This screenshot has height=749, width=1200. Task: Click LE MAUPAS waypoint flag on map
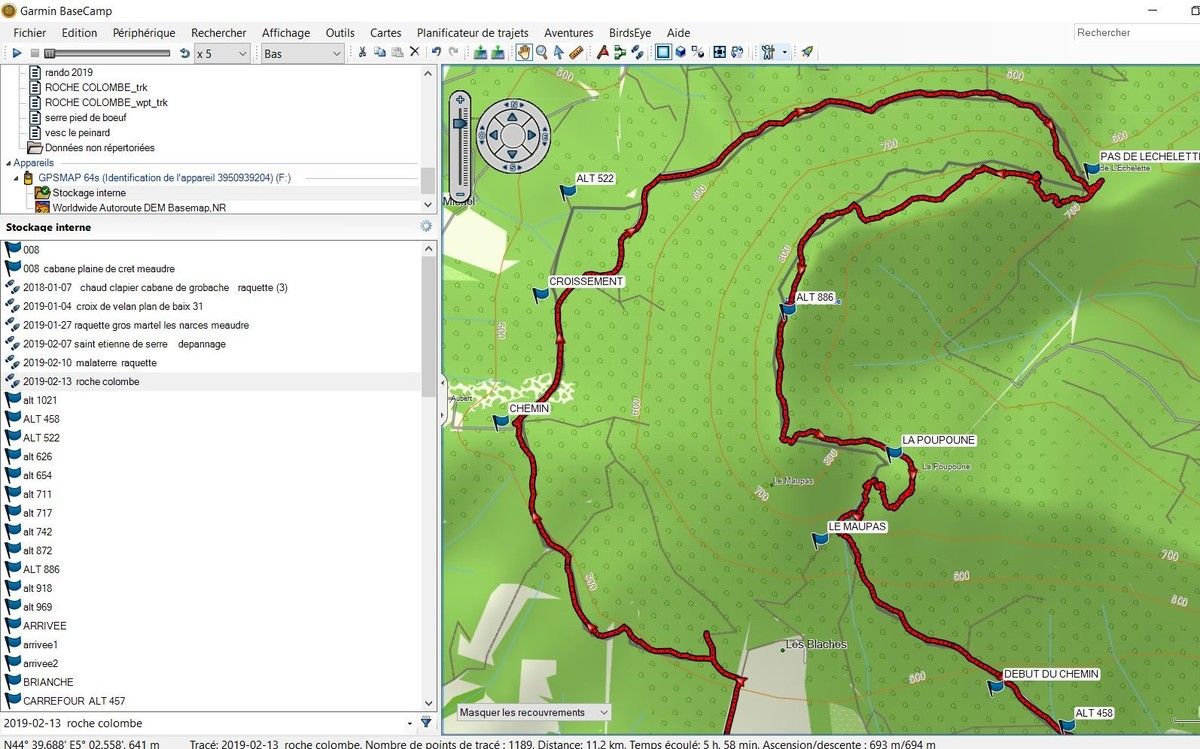click(821, 541)
